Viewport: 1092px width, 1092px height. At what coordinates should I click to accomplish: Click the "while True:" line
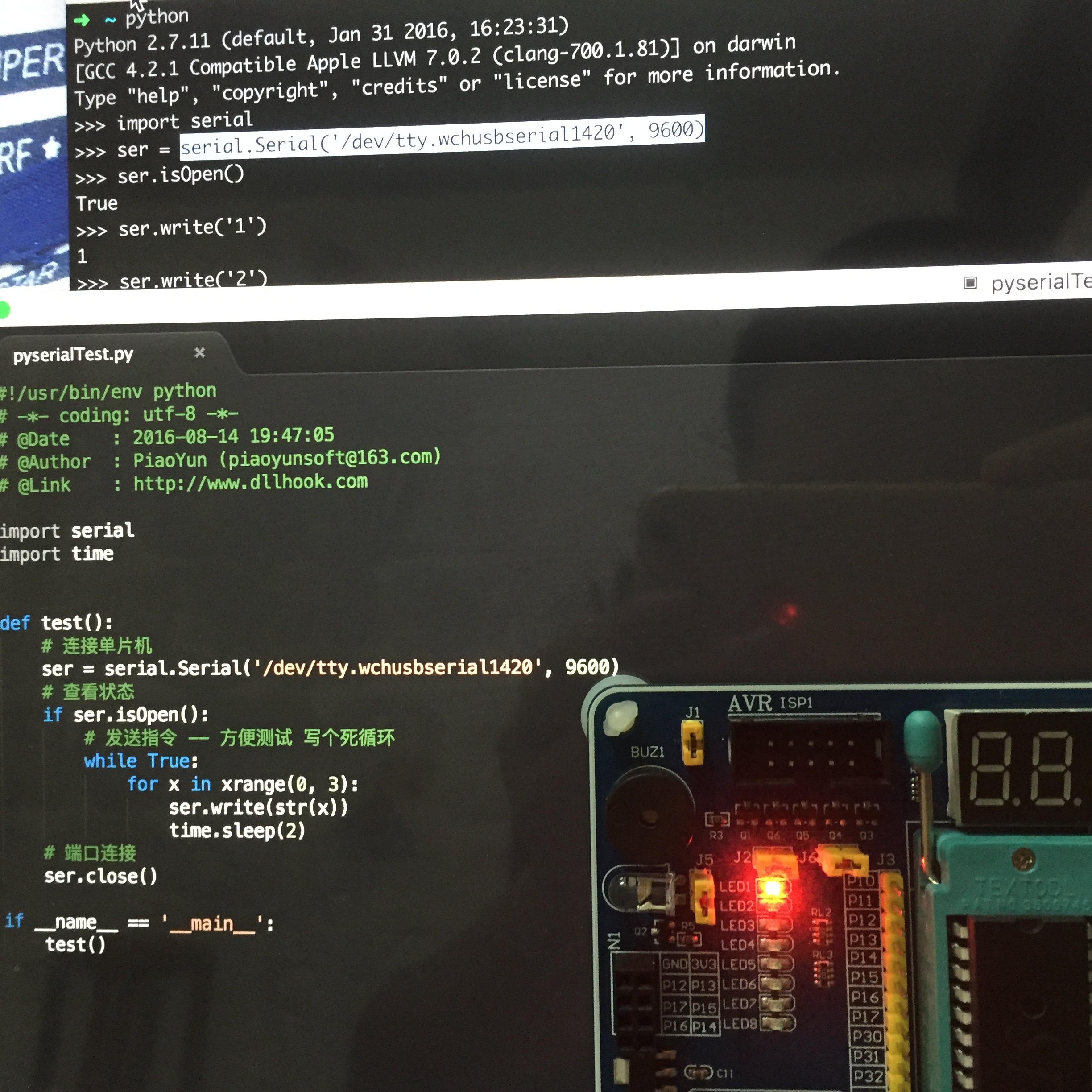(x=141, y=761)
